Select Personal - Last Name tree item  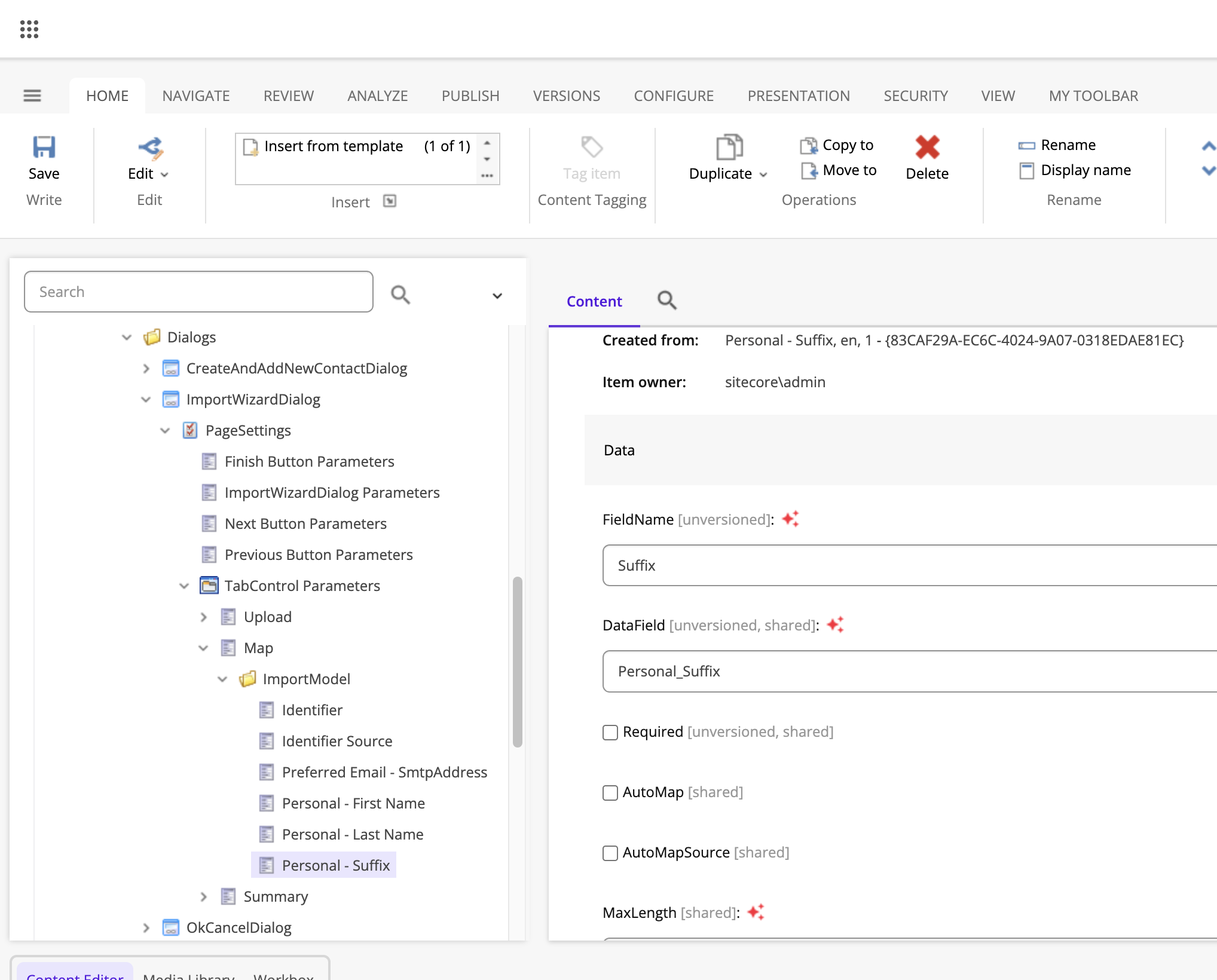point(353,834)
